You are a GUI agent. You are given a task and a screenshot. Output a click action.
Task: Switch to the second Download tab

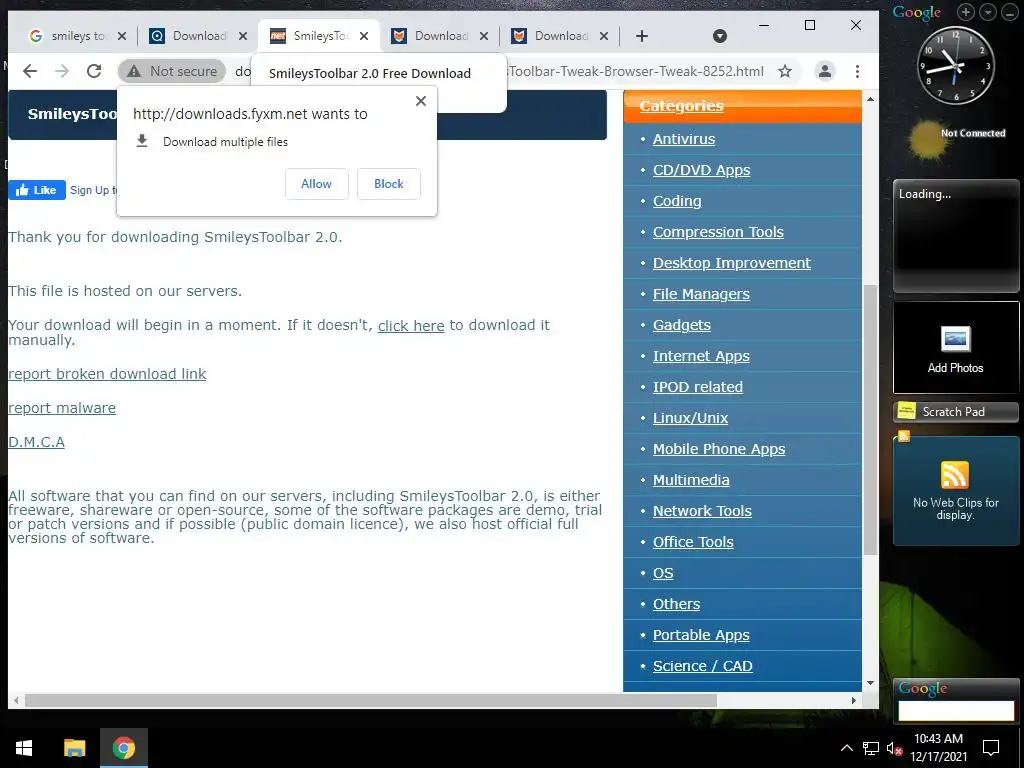click(x=187, y=36)
